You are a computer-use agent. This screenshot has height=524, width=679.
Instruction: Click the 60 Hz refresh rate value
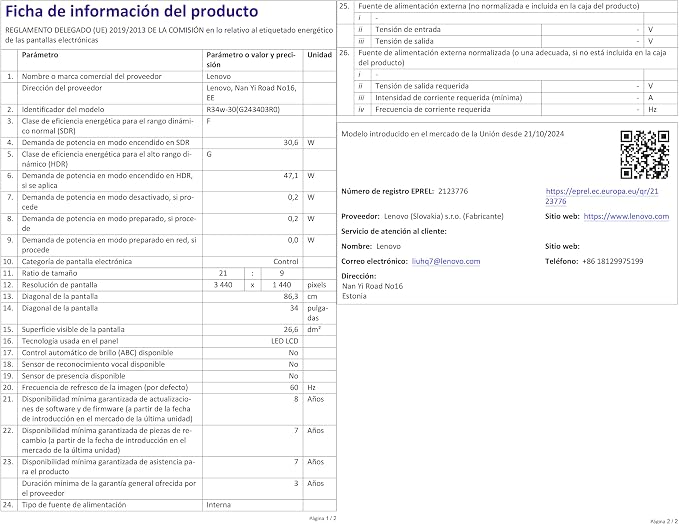pos(294,388)
